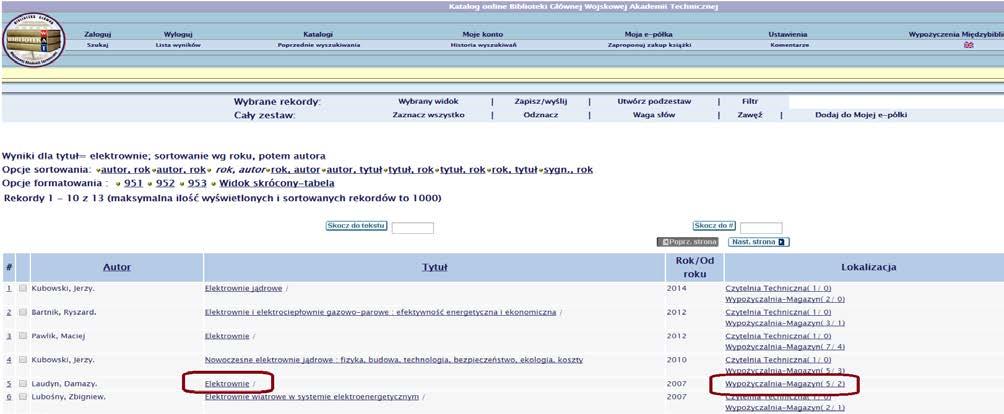The height and width of the screenshot is (414, 1004).
Task: Go to Poprzednie wyszukiwania
Action: (318, 45)
